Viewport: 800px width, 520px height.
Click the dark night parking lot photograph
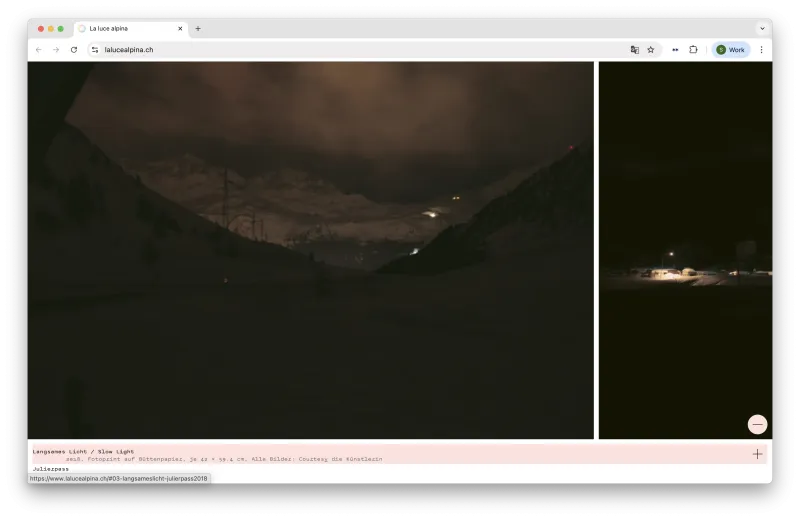[x=685, y=250]
